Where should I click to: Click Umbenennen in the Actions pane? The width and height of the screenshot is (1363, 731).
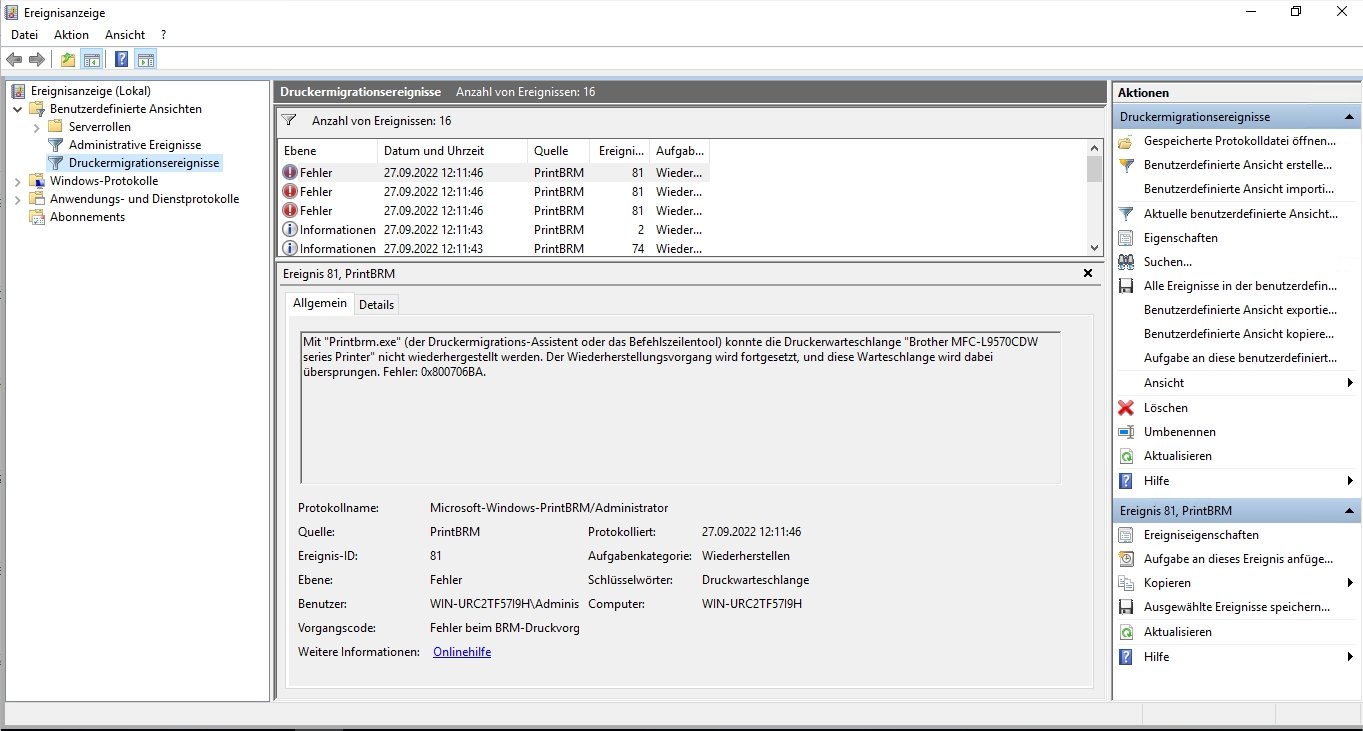[1181, 431]
